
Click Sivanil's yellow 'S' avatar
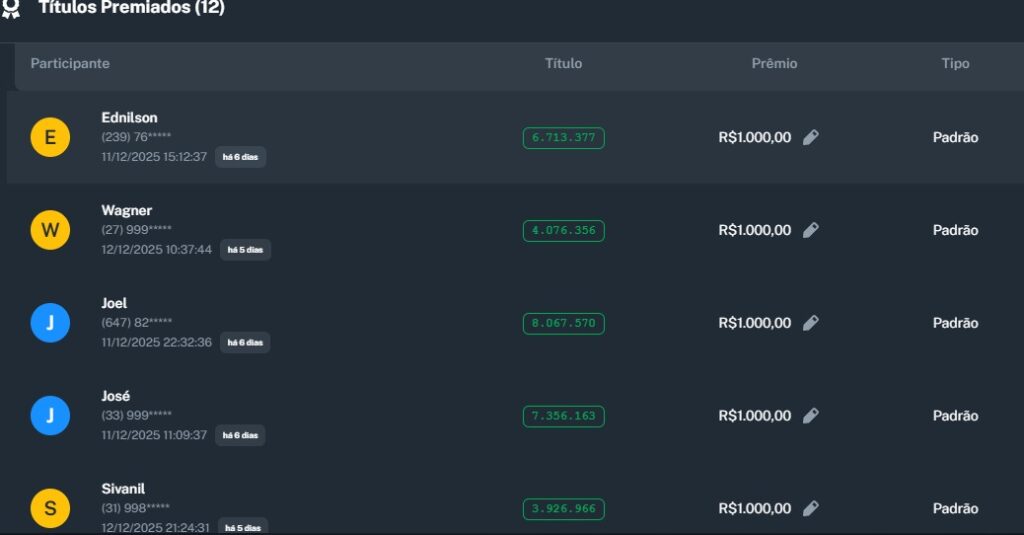tap(50, 509)
